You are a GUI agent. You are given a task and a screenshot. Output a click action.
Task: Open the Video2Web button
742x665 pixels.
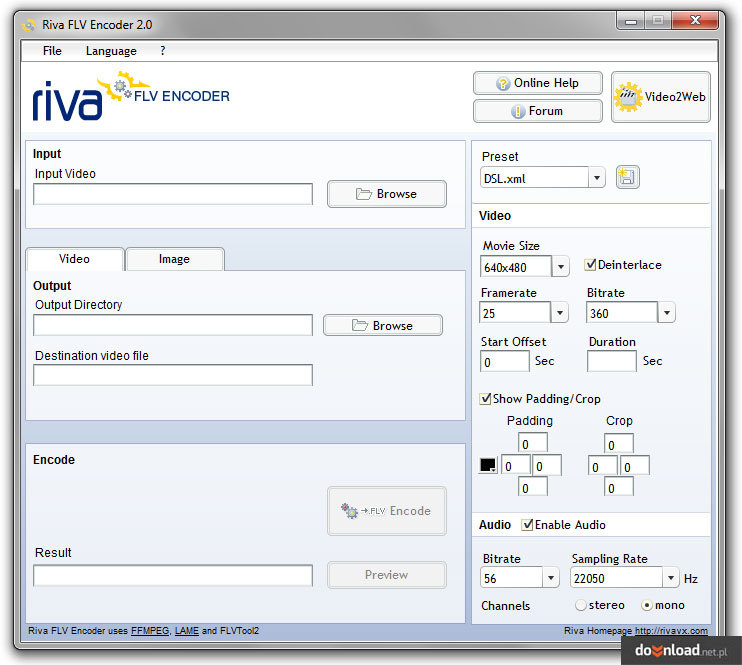661,97
